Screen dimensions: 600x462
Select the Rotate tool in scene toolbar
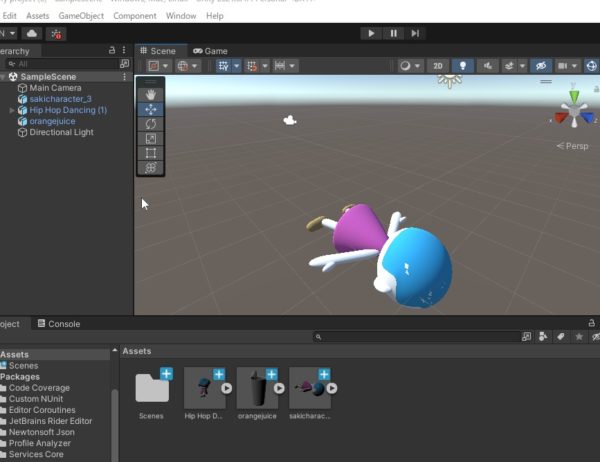tap(150, 124)
